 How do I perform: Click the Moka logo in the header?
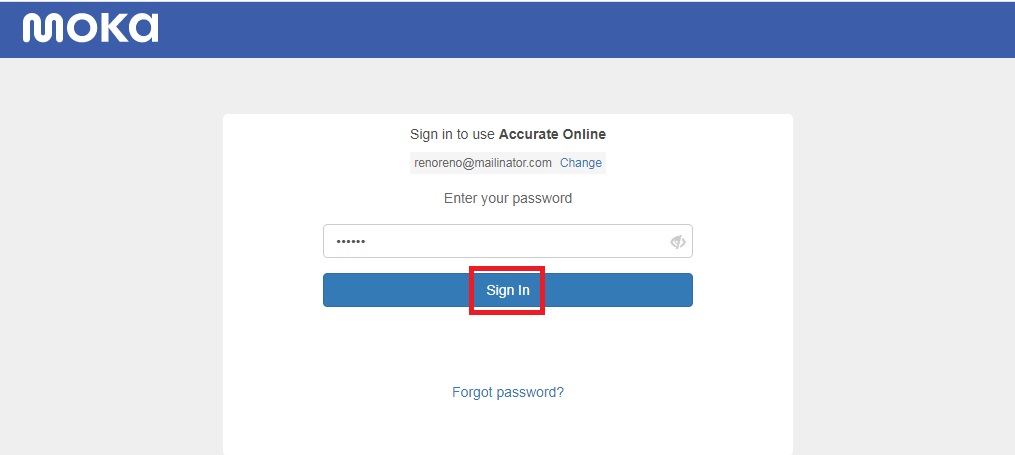[x=90, y=28]
